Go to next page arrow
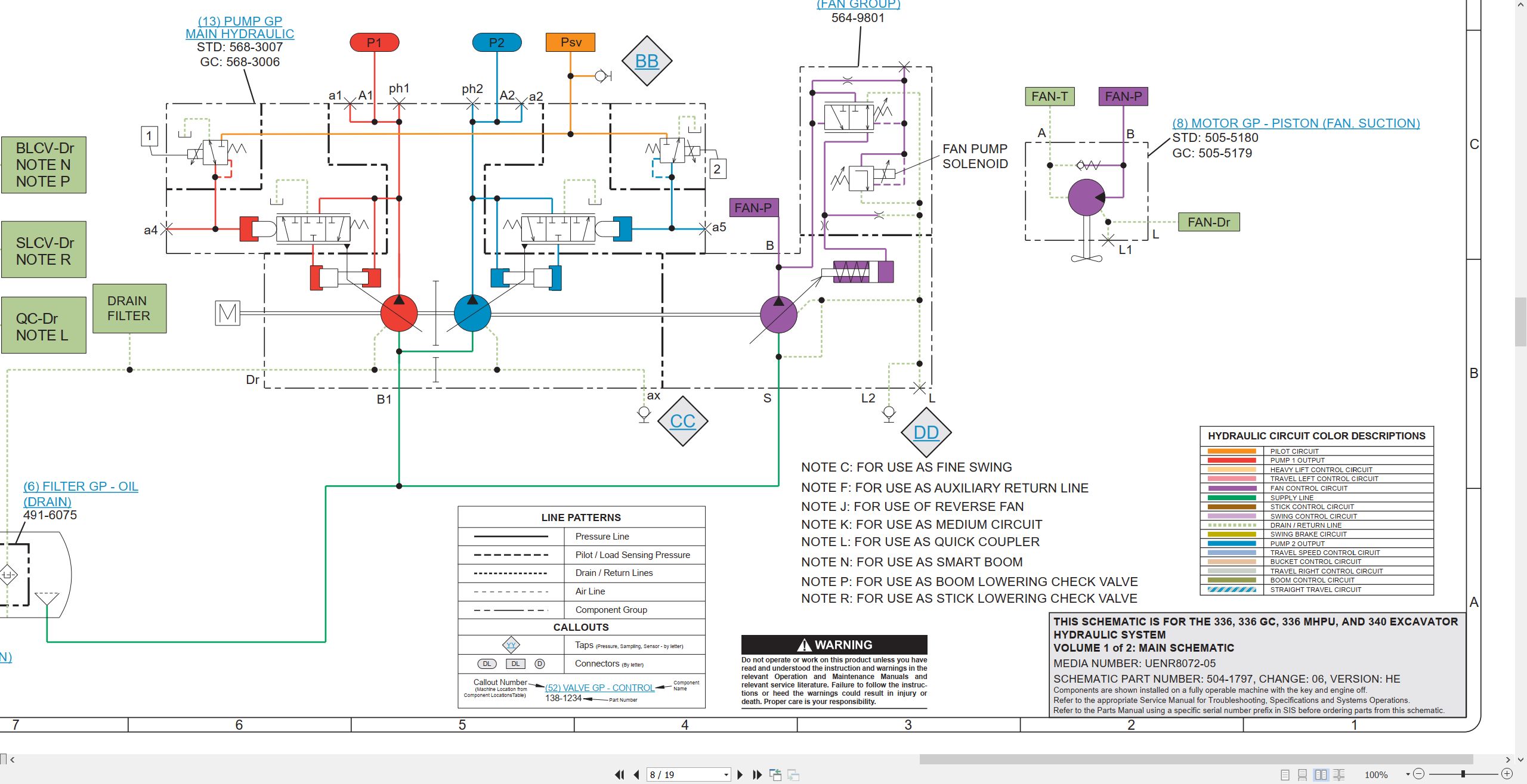The image size is (1527, 784). (x=740, y=774)
